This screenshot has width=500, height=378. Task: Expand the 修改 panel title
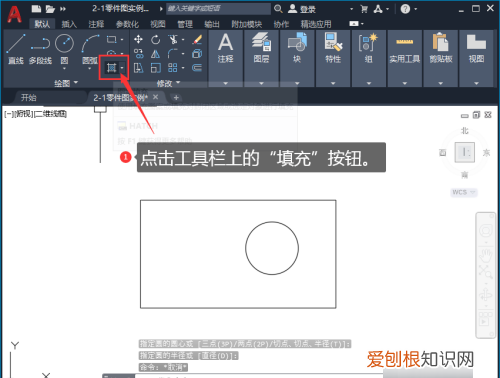(x=168, y=83)
